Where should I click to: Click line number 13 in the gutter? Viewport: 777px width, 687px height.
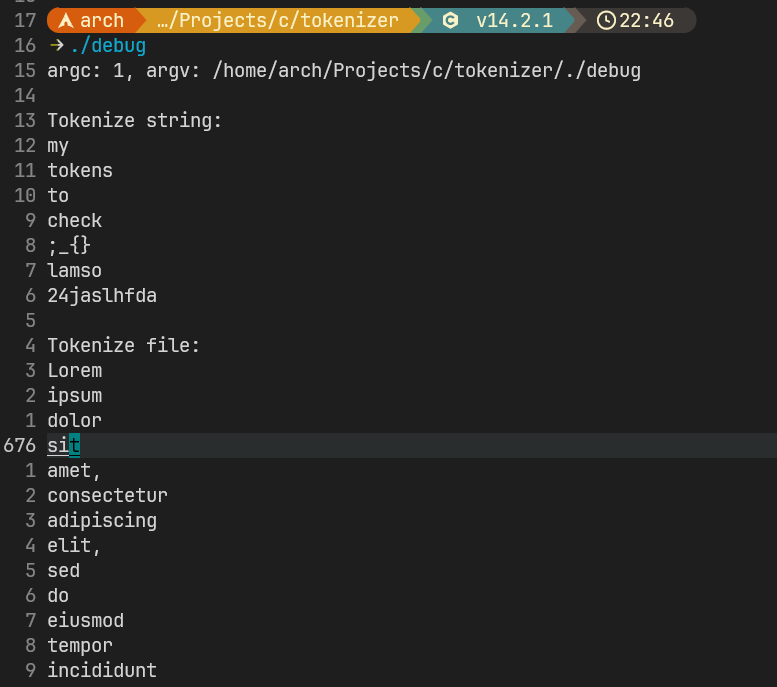tap(25, 120)
